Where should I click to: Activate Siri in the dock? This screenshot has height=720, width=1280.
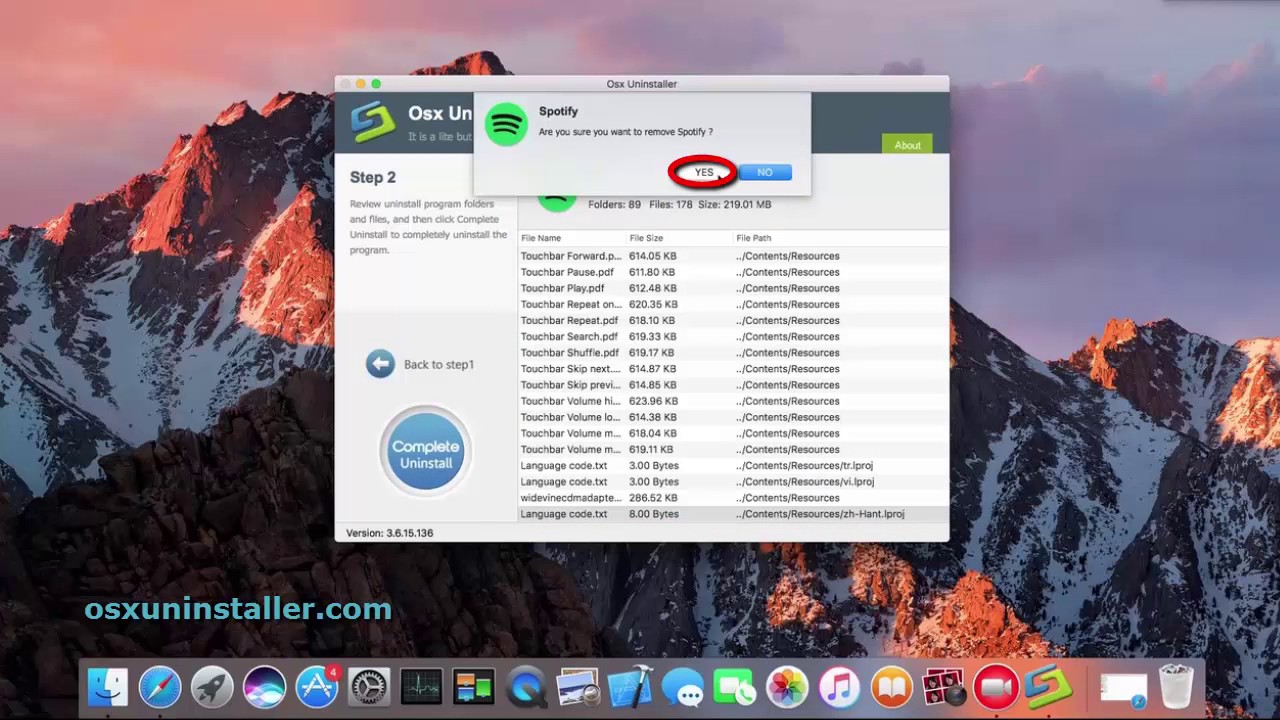[x=264, y=687]
